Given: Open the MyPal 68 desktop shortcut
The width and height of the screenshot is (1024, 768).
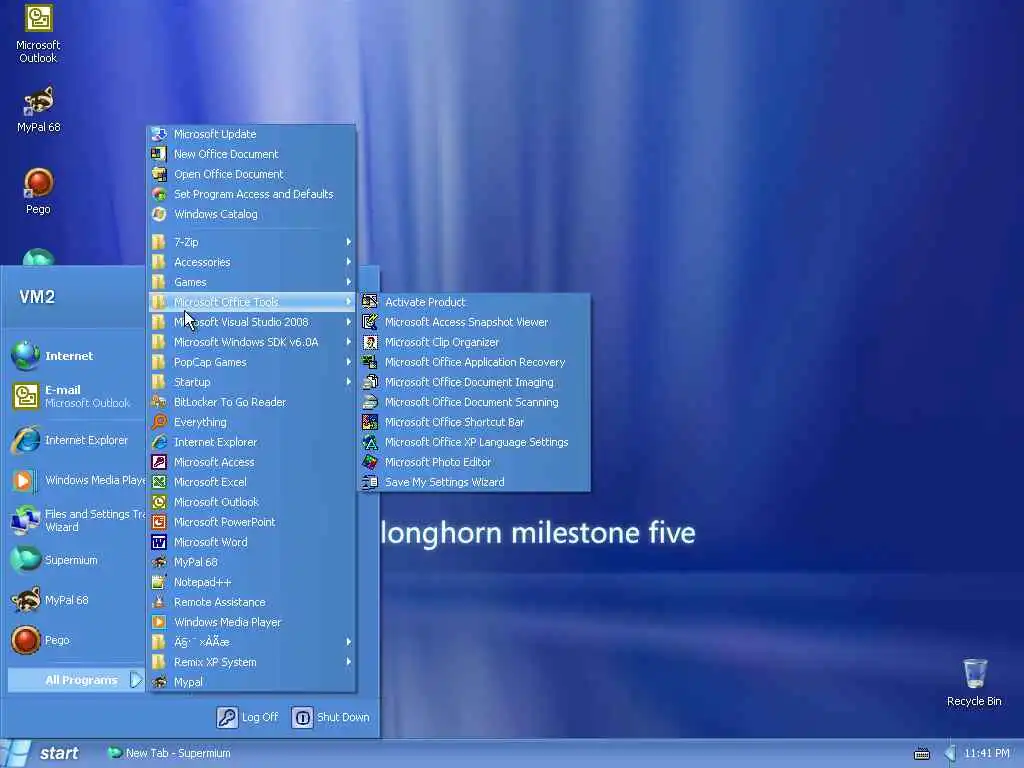Looking at the screenshot, I should (x=39, y=109).
